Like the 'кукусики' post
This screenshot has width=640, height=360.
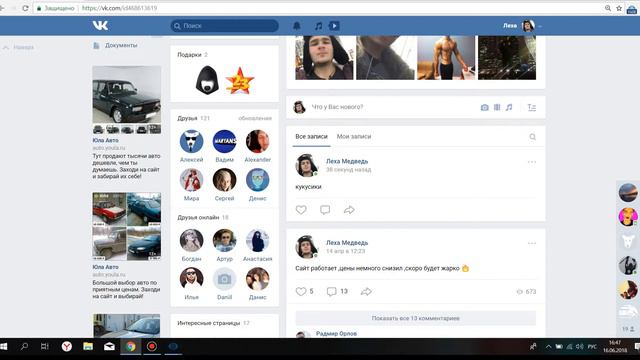(x=301, y=210)
